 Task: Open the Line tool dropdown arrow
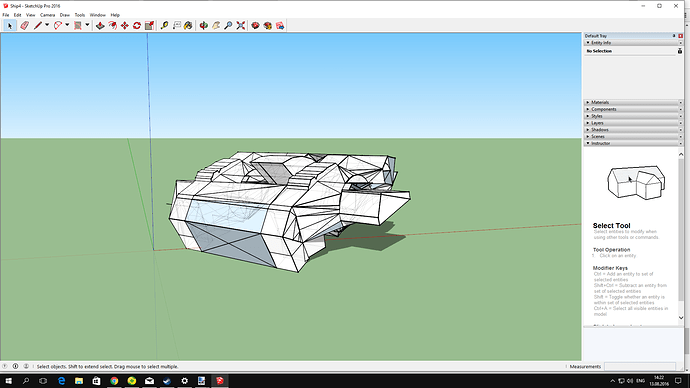pyautogui.click(x=47, y=25)
